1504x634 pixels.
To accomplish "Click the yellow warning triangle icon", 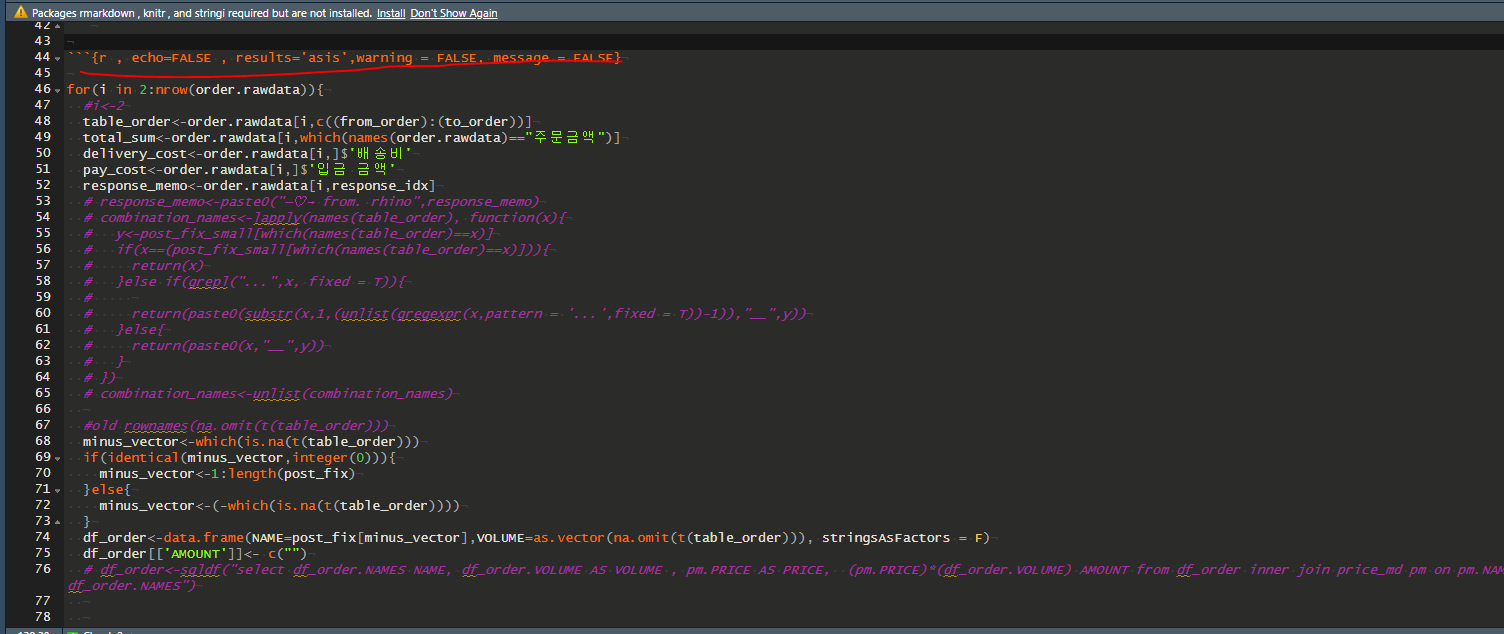I will pos(20,13).
